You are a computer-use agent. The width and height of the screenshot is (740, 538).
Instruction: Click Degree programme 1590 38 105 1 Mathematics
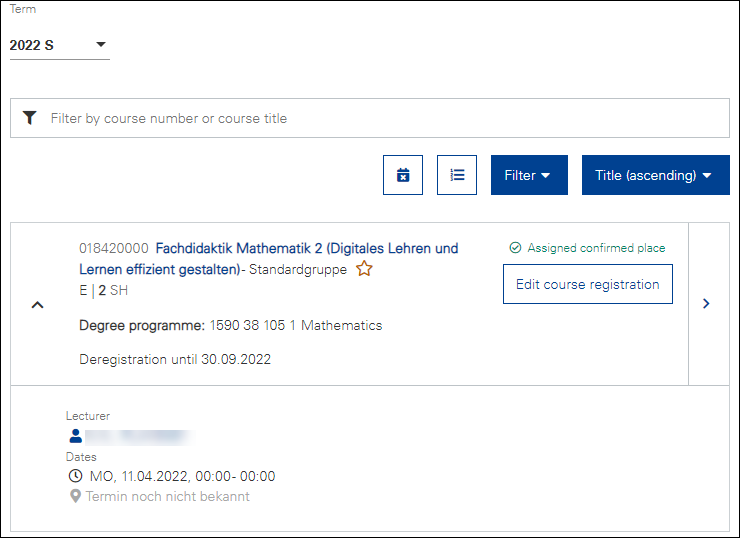pyautogui.click(x=231, y=326)
